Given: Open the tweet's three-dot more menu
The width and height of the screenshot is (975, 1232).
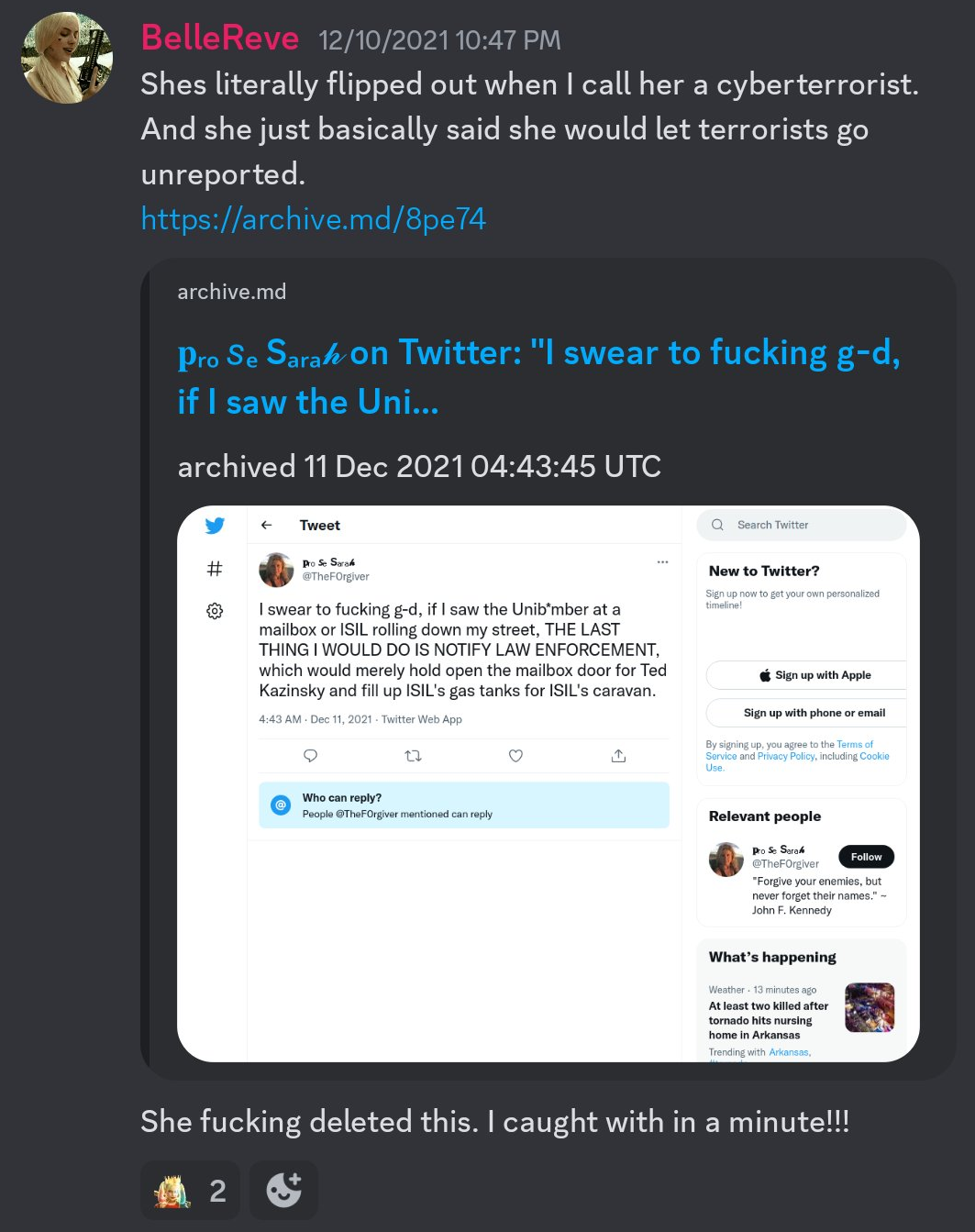Looking at the screenshot, I should click(x=662, y=561).
